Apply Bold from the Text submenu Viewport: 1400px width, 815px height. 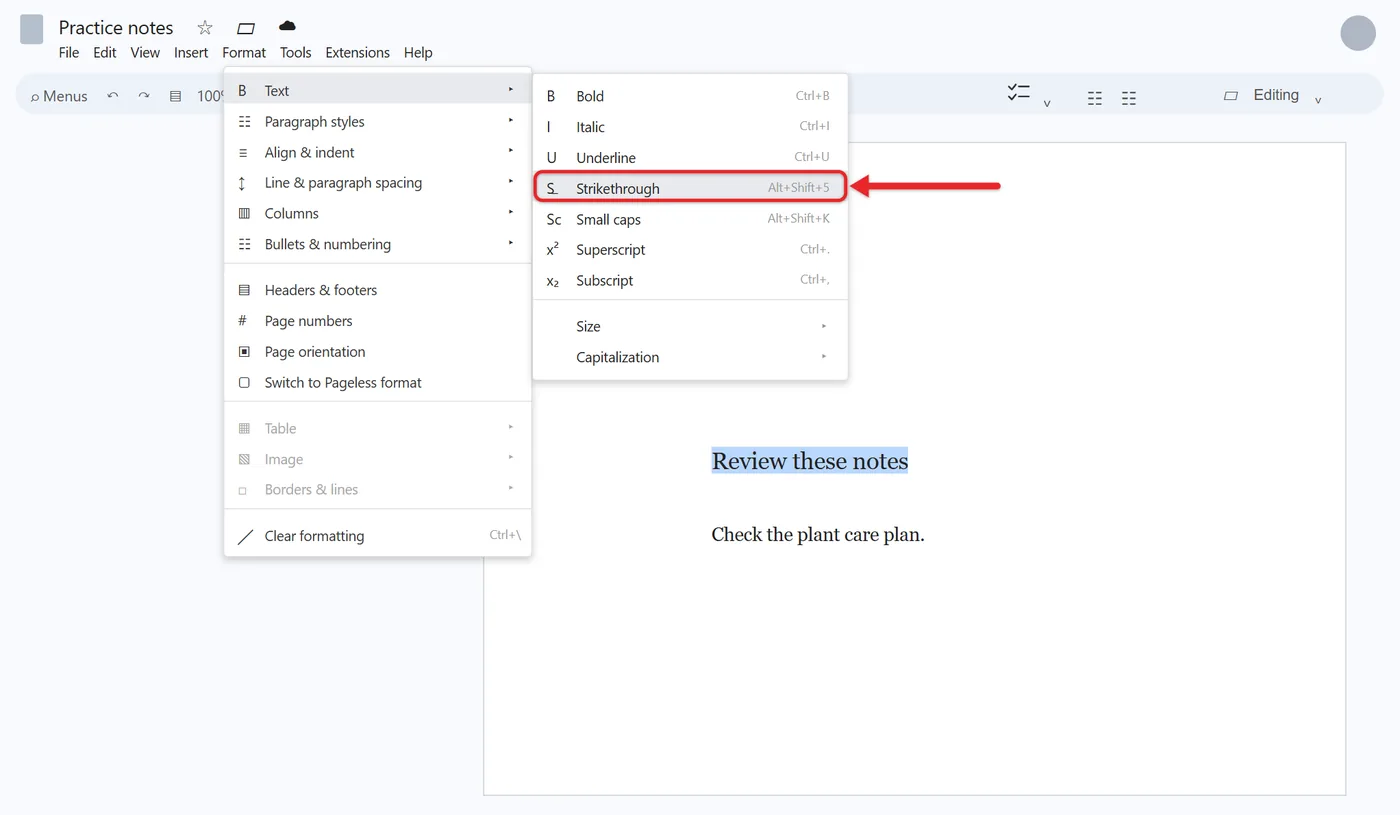click(x=690, y=96)
